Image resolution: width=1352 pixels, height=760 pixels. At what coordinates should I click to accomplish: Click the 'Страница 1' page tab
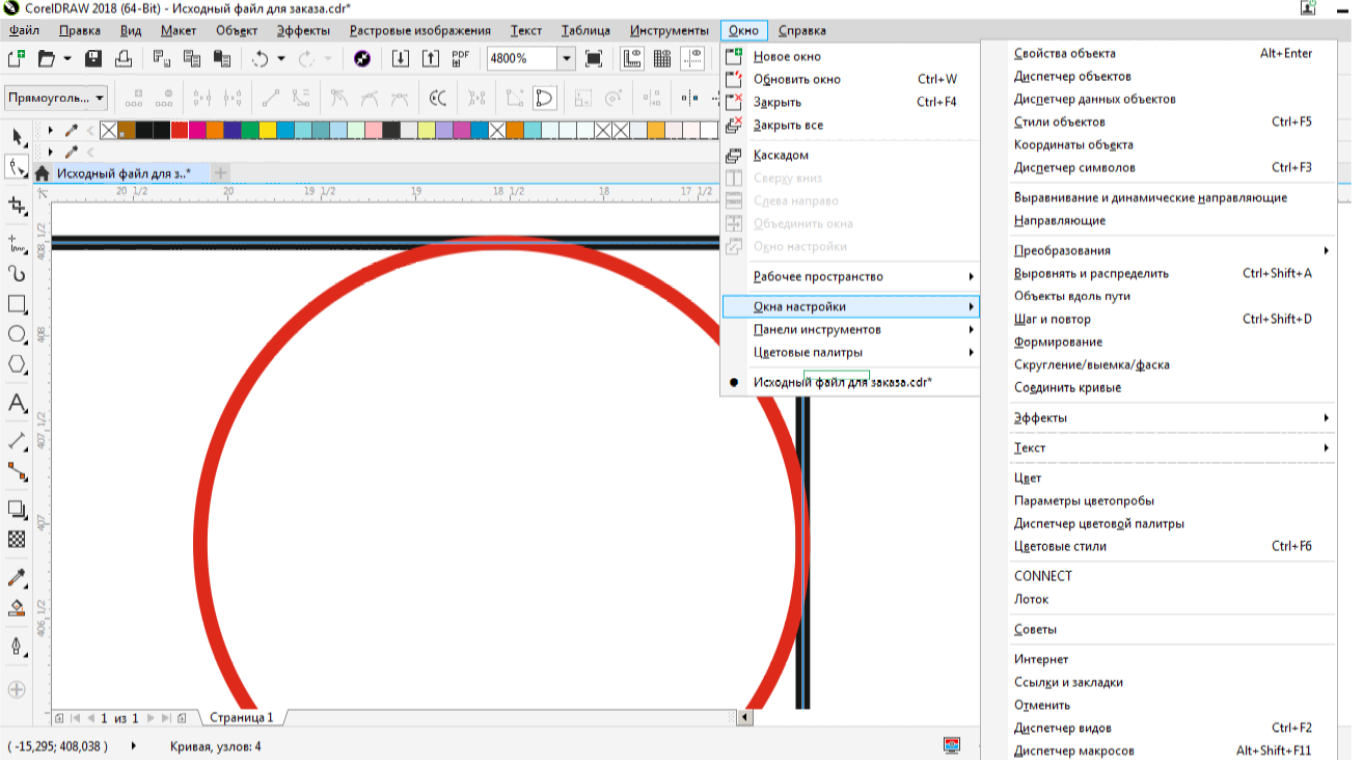coord(241,718)
